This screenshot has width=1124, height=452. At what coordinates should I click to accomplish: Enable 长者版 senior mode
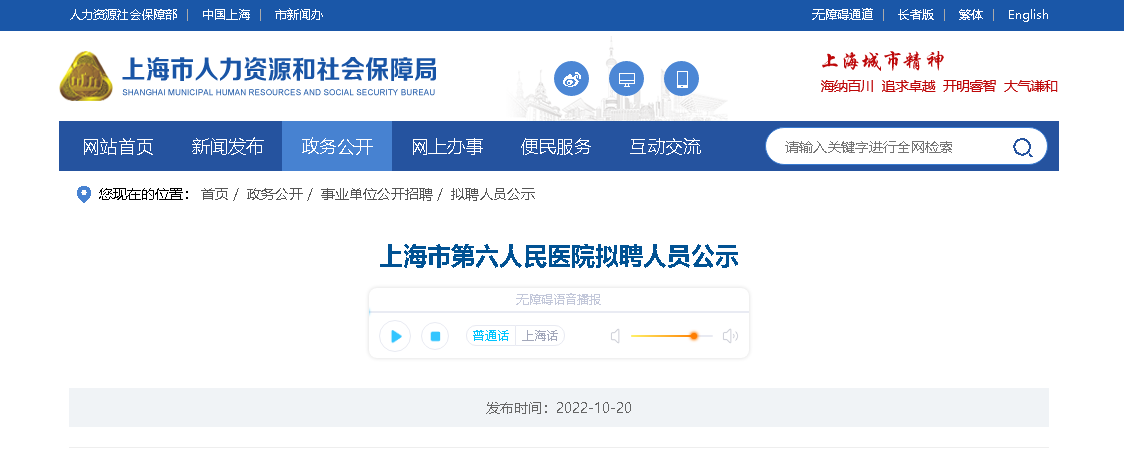click(915, 15)
